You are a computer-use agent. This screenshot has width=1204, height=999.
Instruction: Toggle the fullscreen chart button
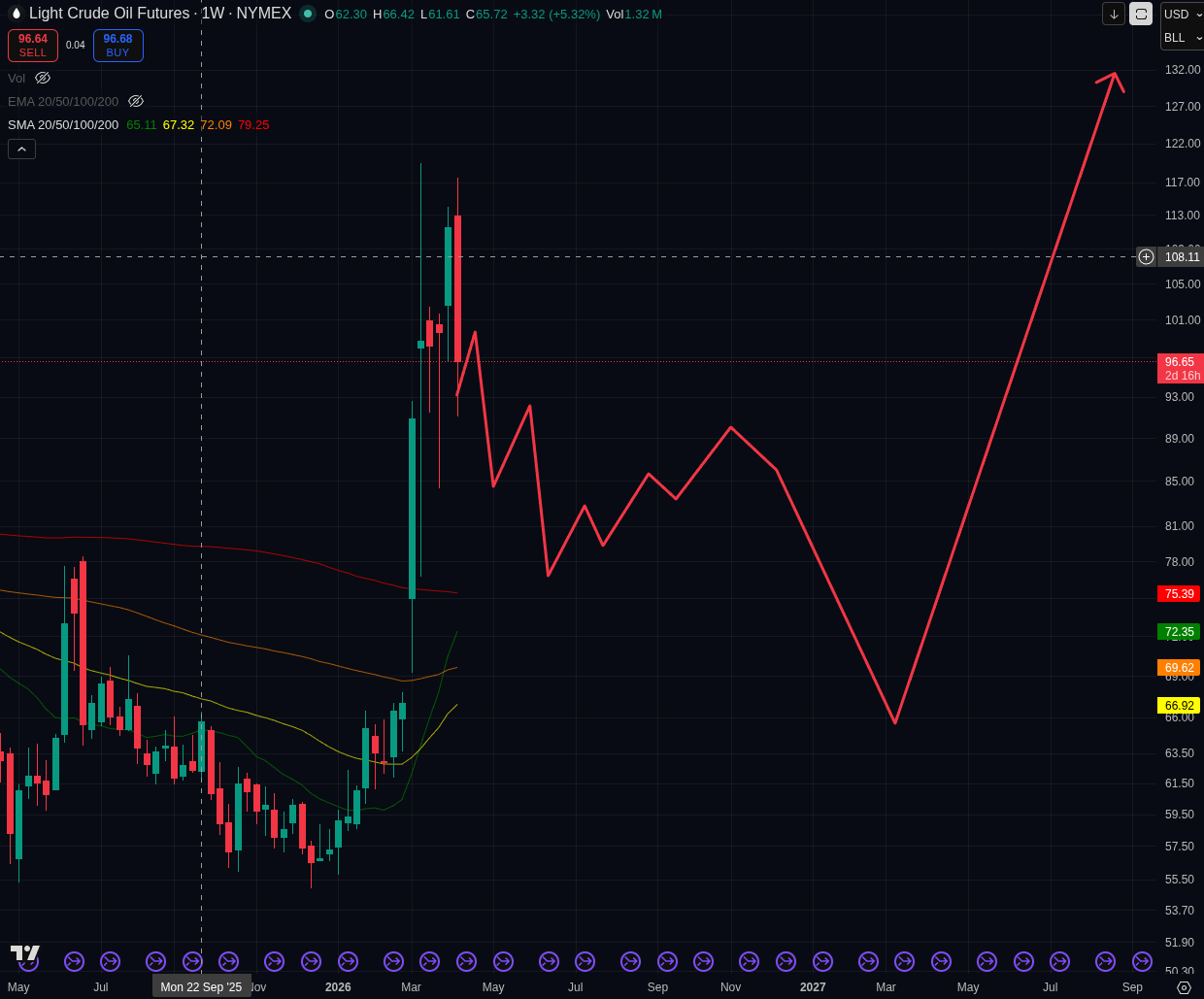coord(1141,14)
